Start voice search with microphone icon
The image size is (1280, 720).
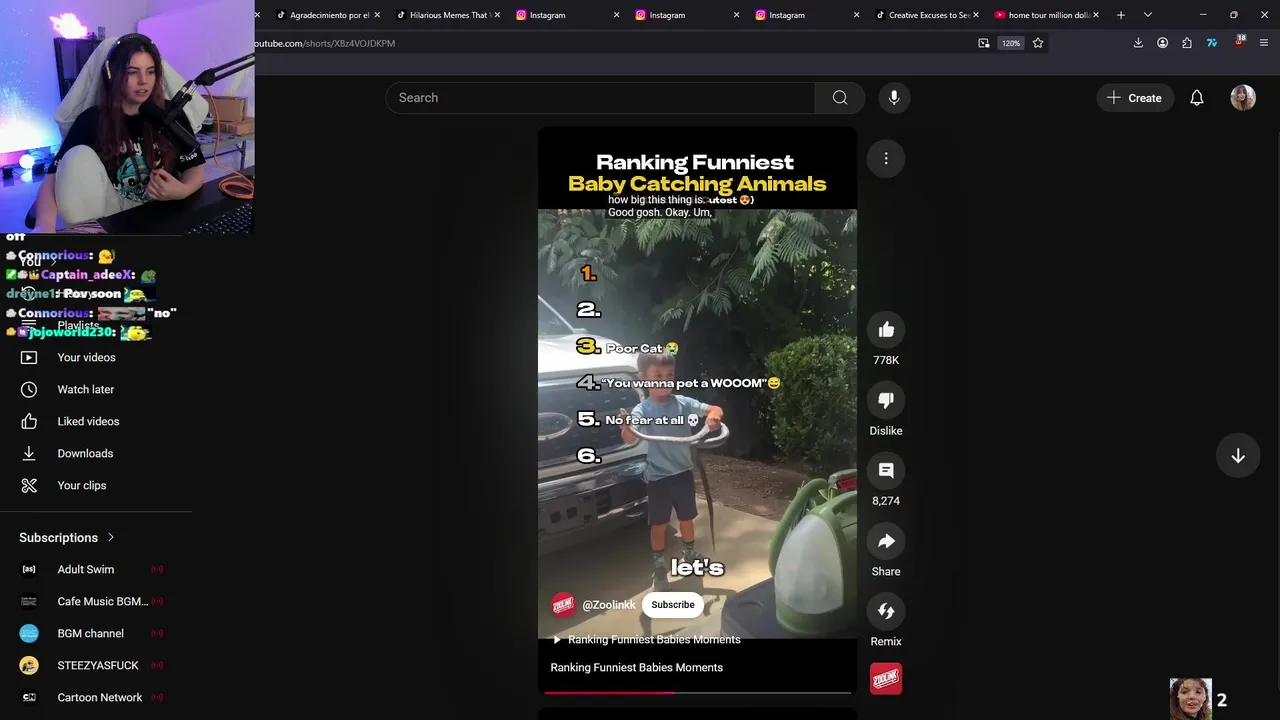(894, 97)
